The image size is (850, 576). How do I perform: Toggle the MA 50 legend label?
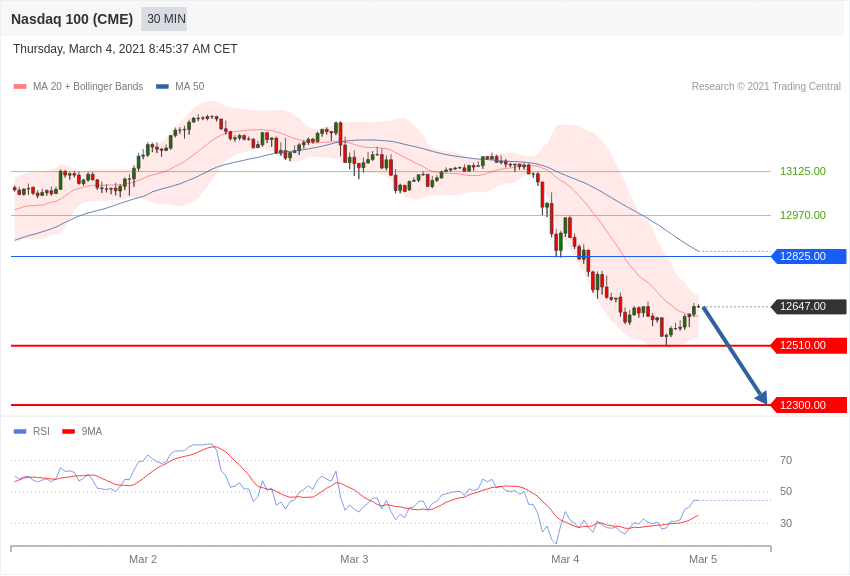[189, 87]
